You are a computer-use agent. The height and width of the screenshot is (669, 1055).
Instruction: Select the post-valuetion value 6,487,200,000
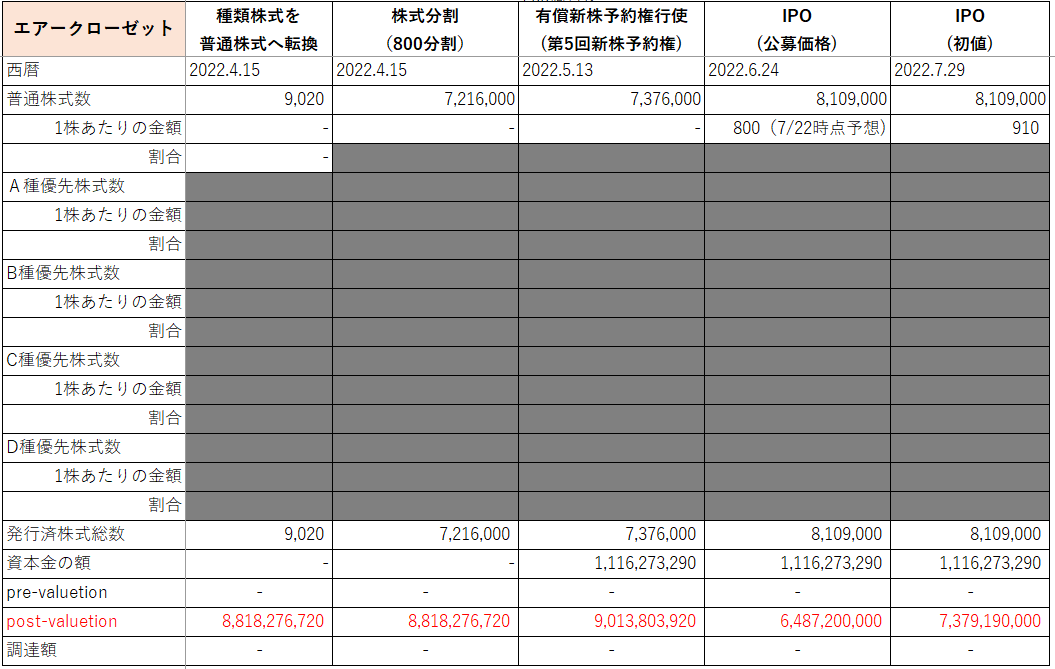click(831, 621)
